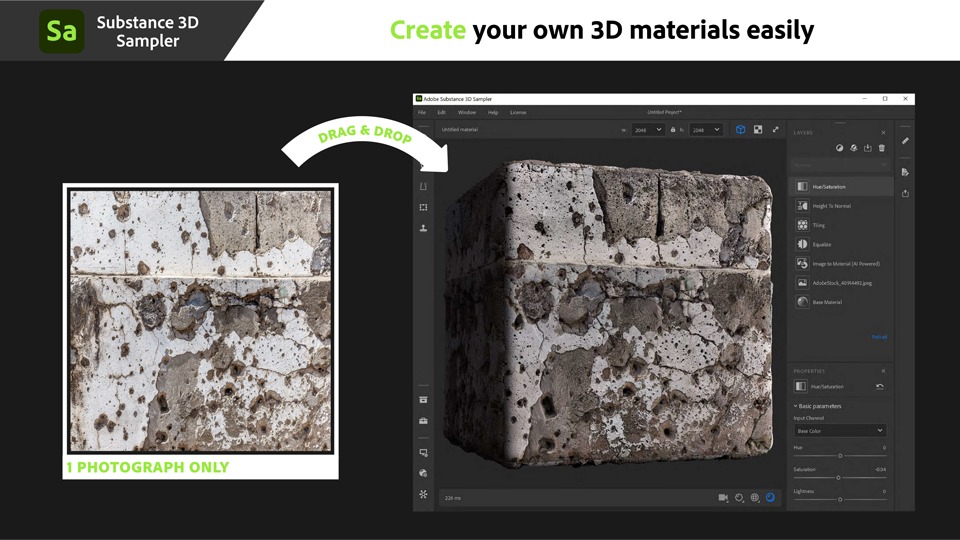The width and height of the screenshot is (960, 540).
Task: Delete the selected layer with trash icon
Action: pos(882,148)
